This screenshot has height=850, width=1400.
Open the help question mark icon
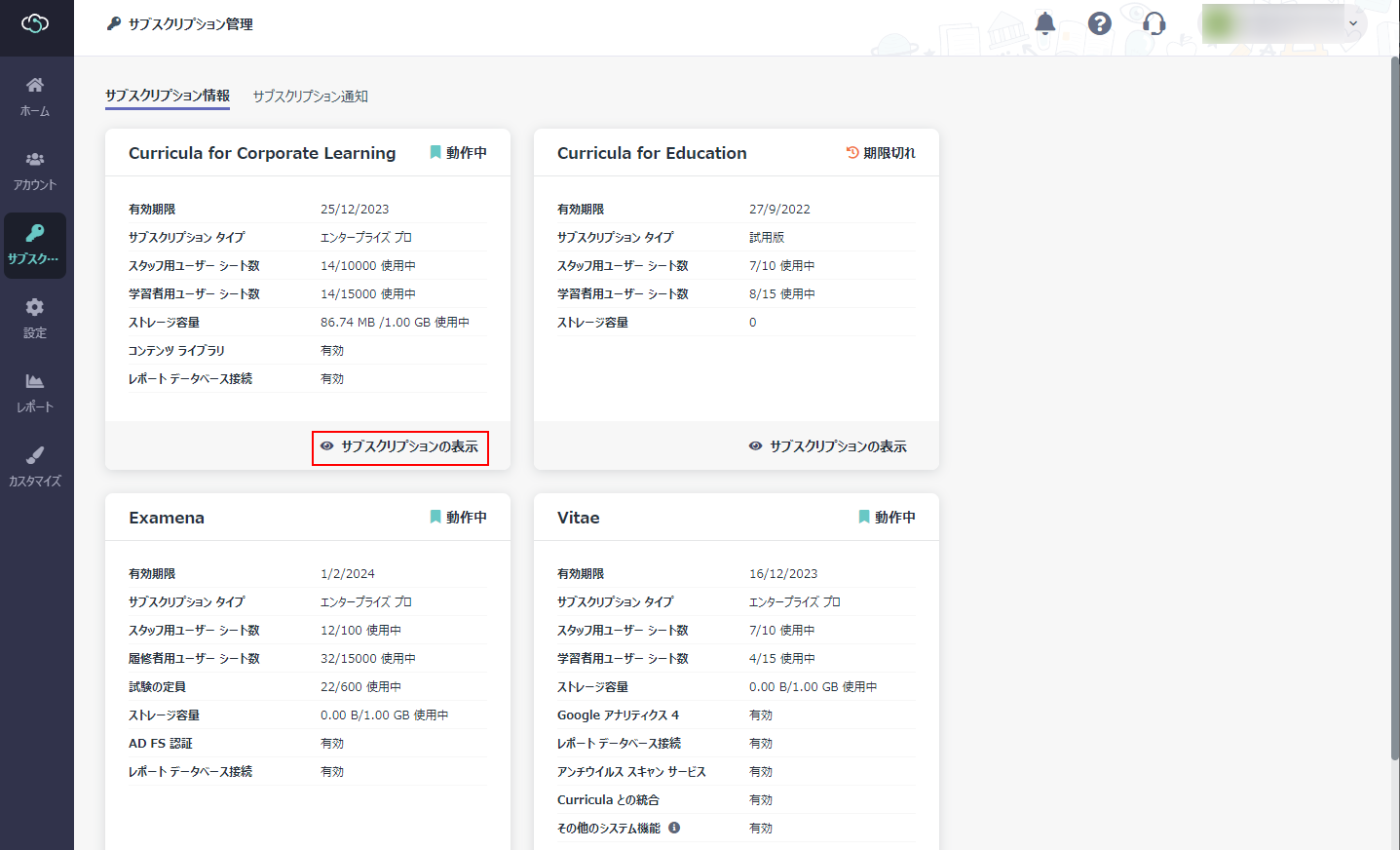pos(1100,23)
